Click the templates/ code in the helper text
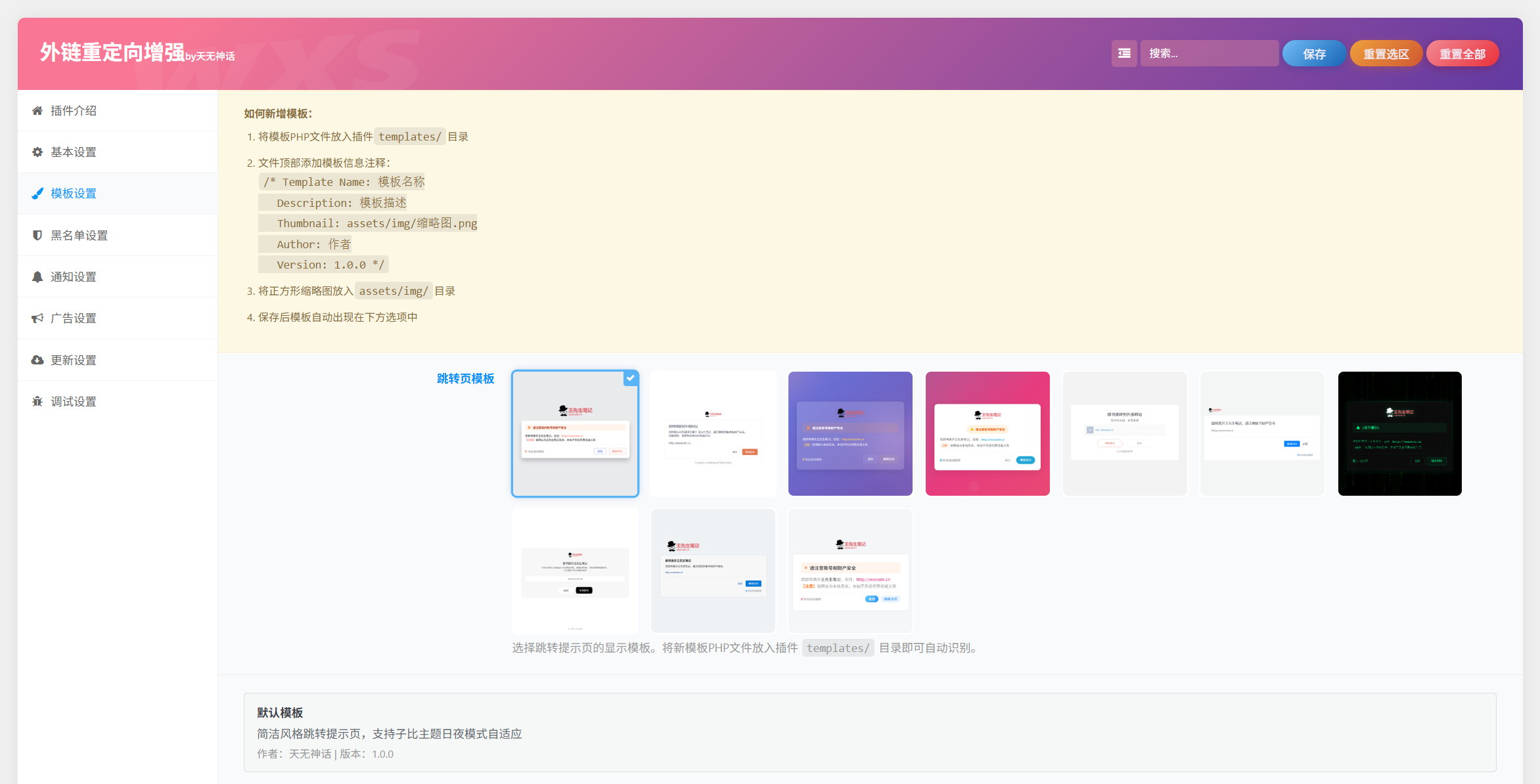1540x784 pixels. (x=838, y=648)
